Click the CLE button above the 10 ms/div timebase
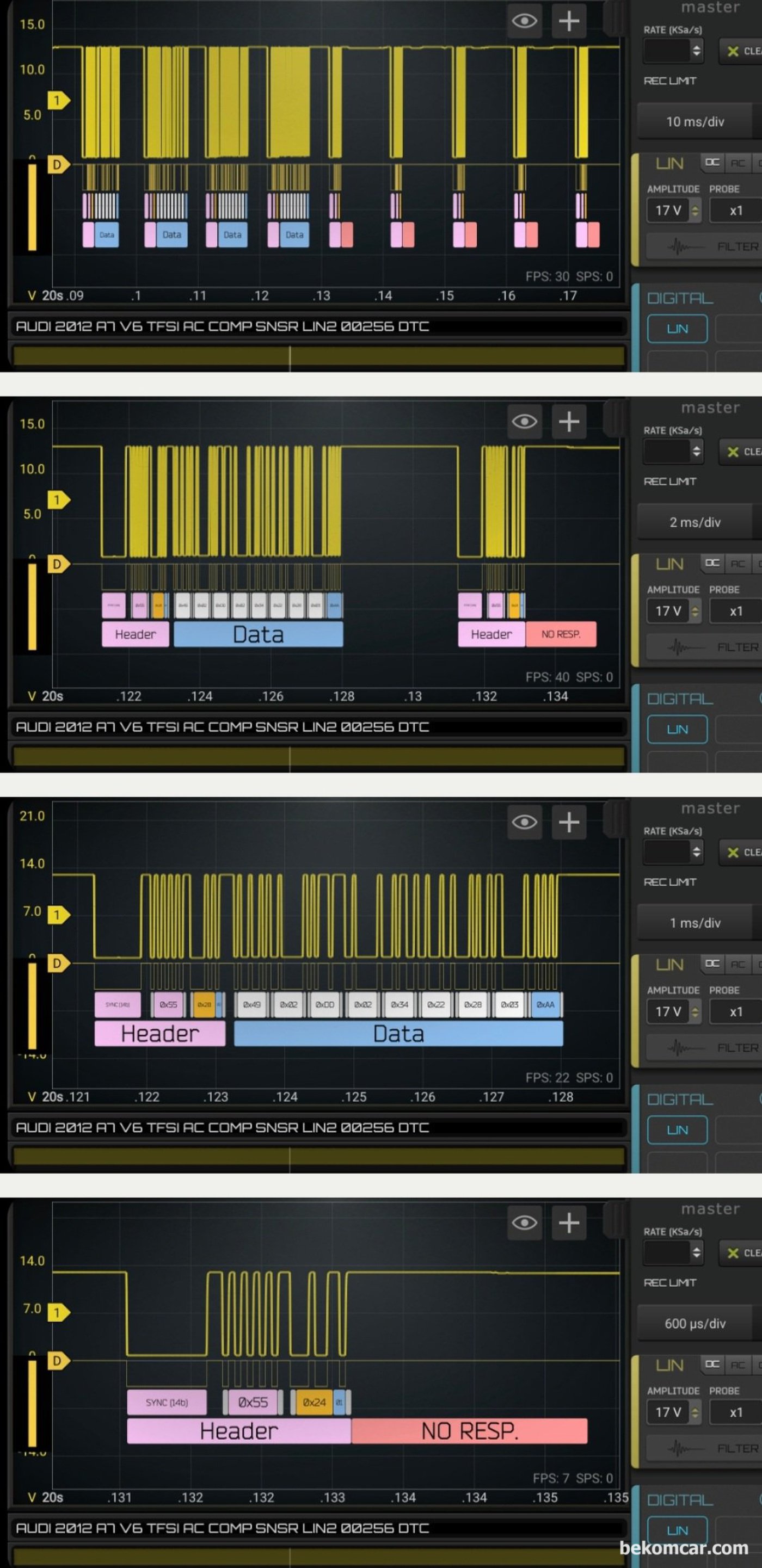Image resolution: width=762 pixels, height=1568 pixels. click(741, 51)
